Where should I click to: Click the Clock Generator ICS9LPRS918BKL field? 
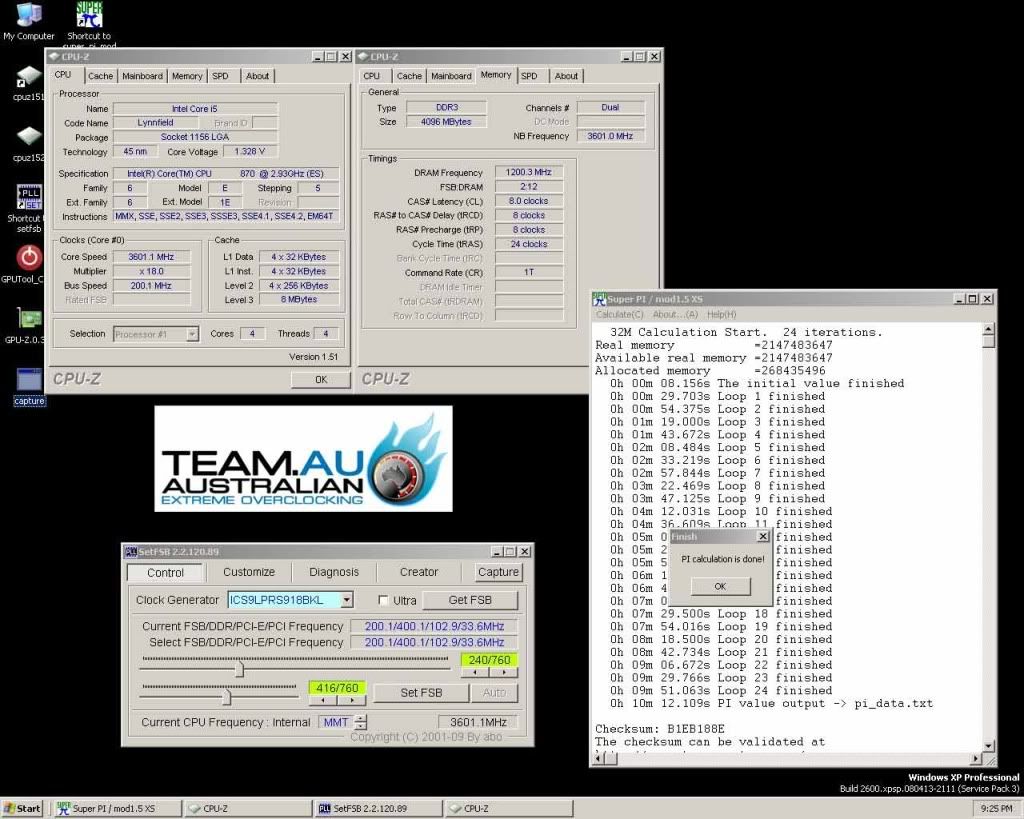[285, 600]
